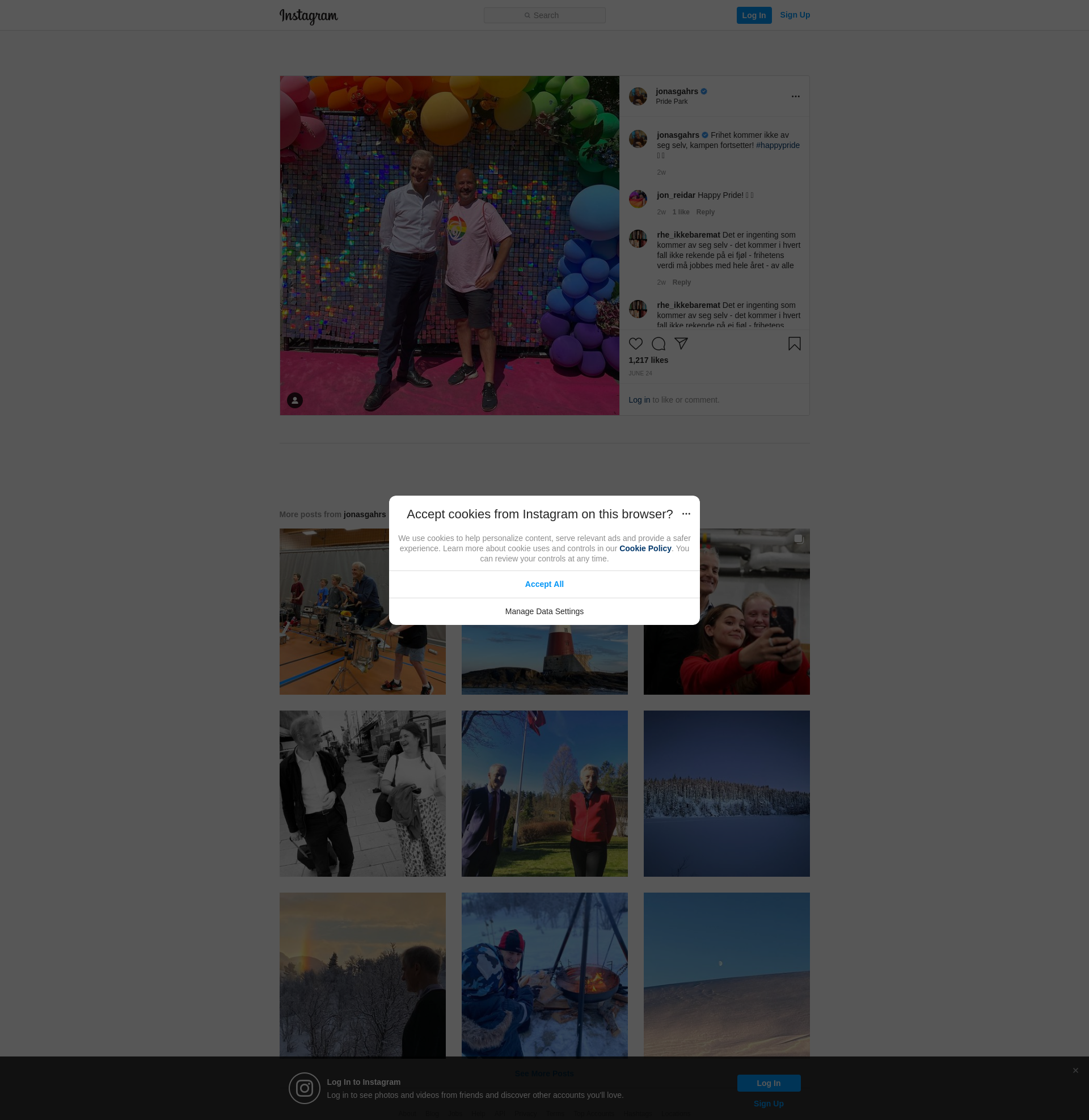The width and height of the screenshot is (1089, 1120).
Task: Reply to jon_reidar's comment
Action: click(704, 212)
